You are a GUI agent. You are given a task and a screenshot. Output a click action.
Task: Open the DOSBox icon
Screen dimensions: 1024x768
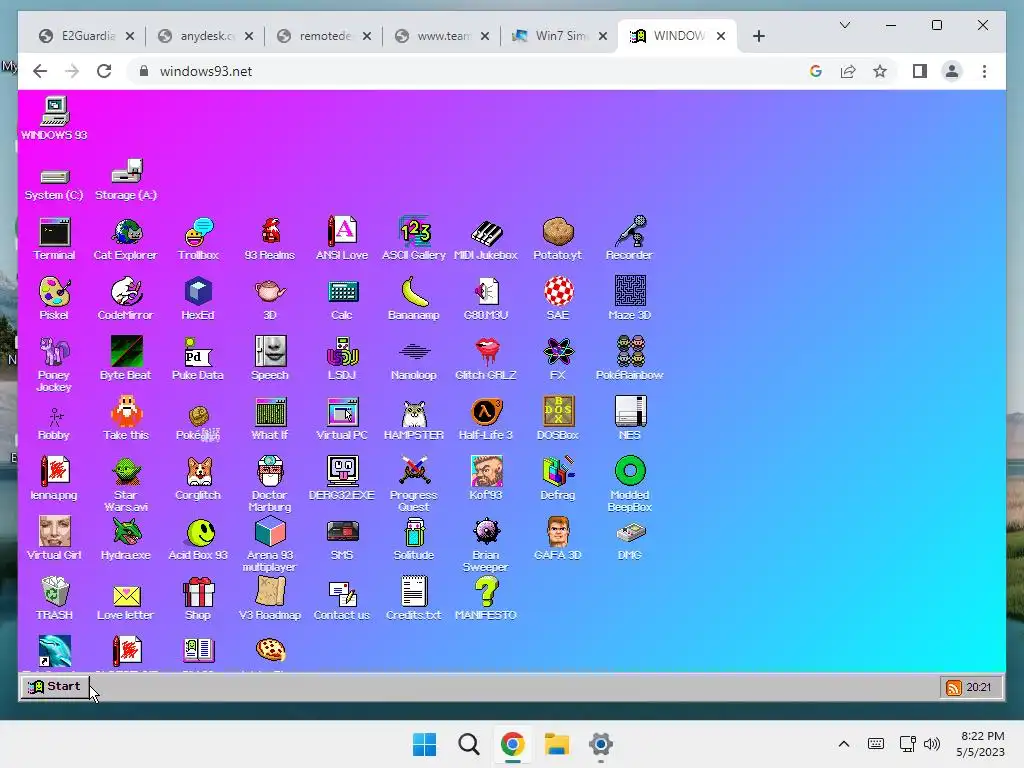pos(558,419)
